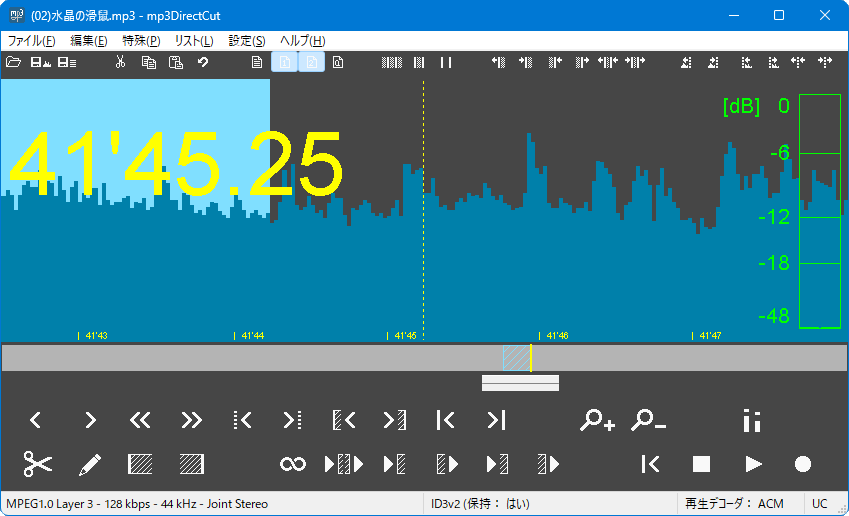The width and height of the screenshot is (849, 516).
Task: Click hatched block followed by play arrow
Action: click(x=548, y=464)
